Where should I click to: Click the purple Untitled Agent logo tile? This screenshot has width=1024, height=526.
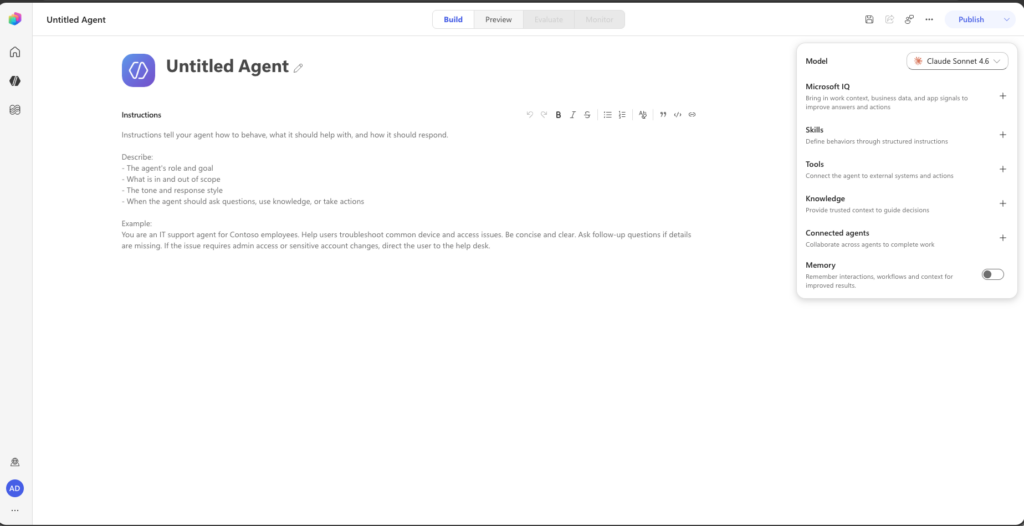(138, 70)
